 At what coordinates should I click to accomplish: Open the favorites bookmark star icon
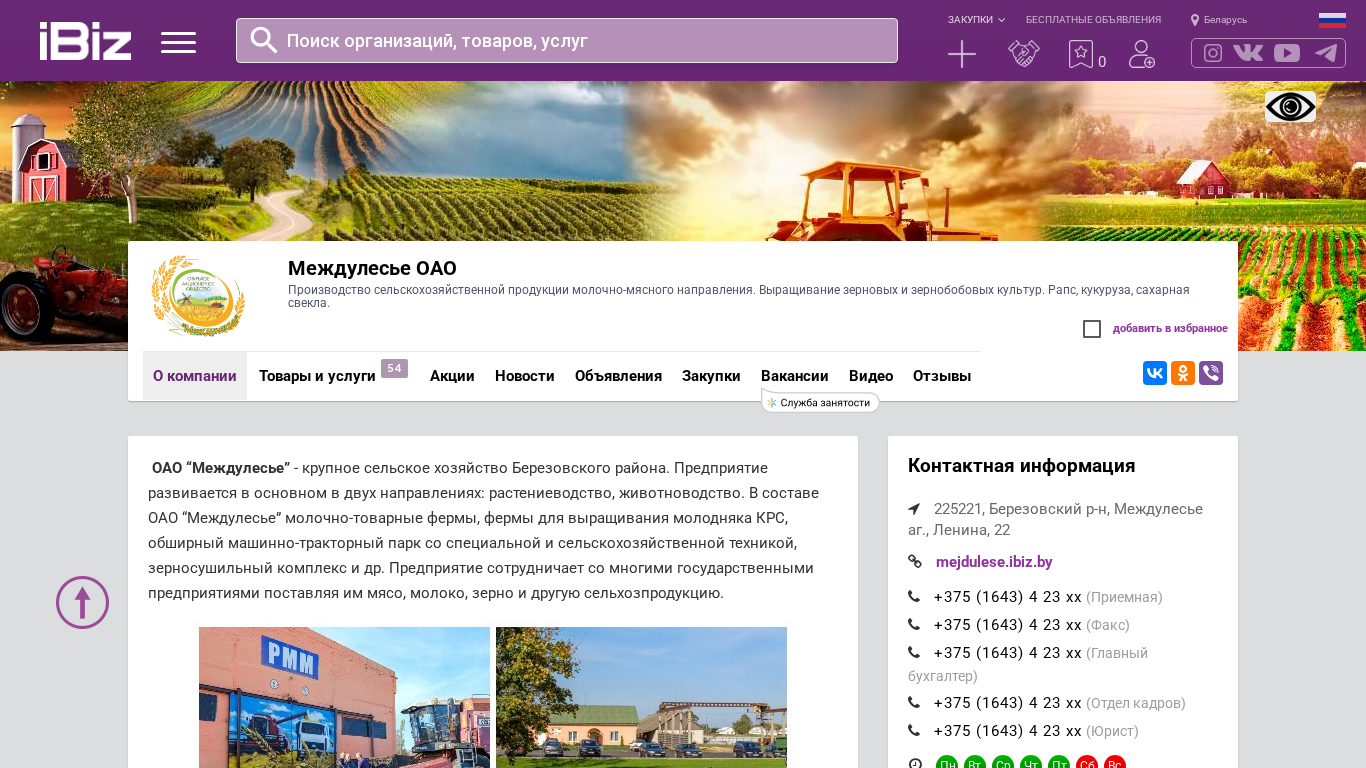[x=1081, y=54]
